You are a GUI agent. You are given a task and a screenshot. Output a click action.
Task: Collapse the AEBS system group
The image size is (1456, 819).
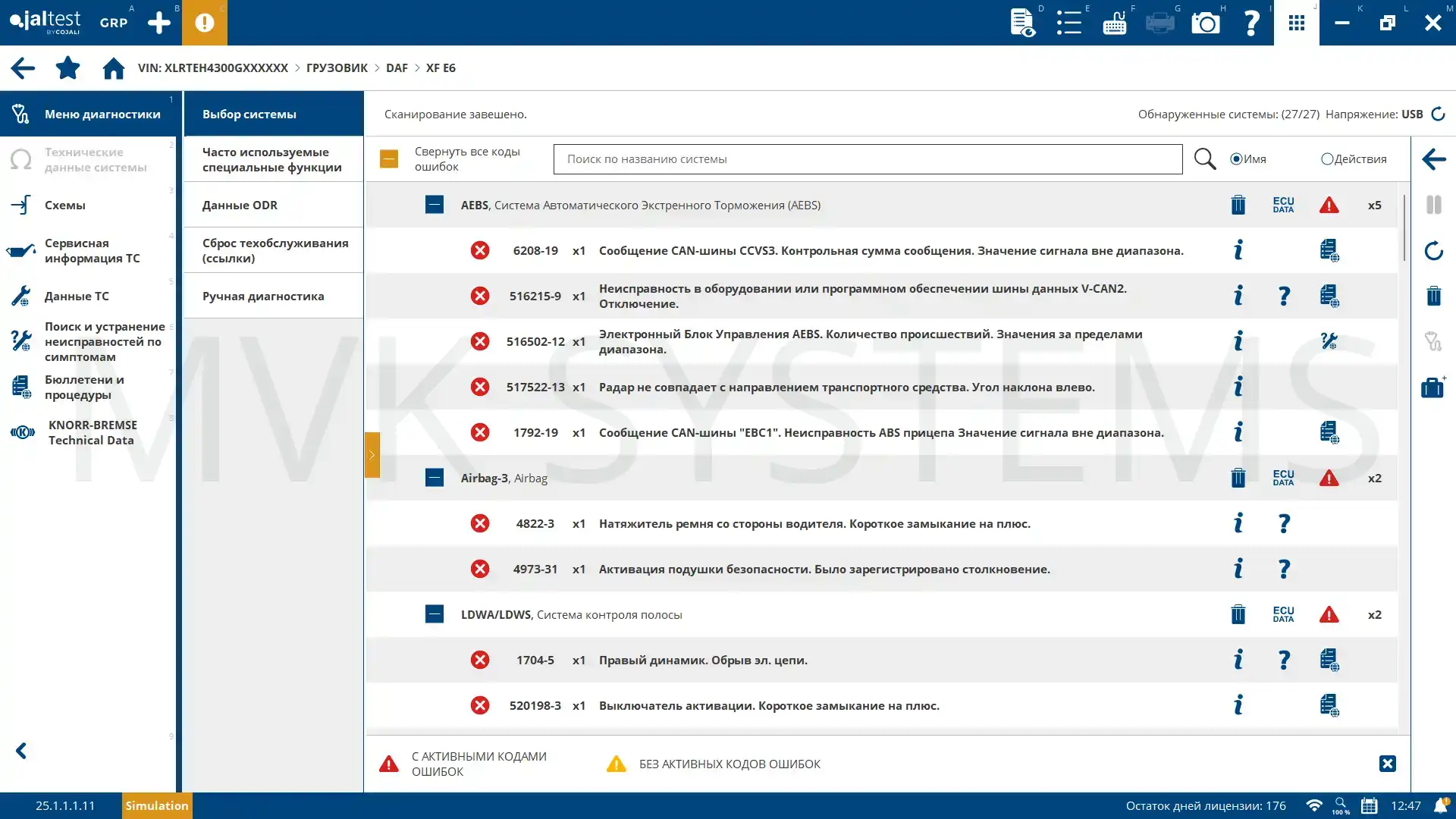coord(435,205)
